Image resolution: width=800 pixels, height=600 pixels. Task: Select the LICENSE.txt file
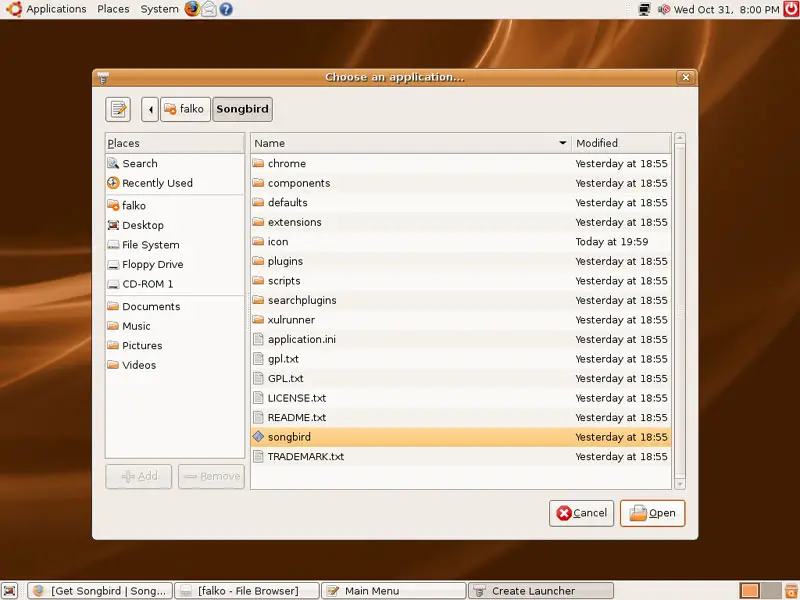point(461,398)
